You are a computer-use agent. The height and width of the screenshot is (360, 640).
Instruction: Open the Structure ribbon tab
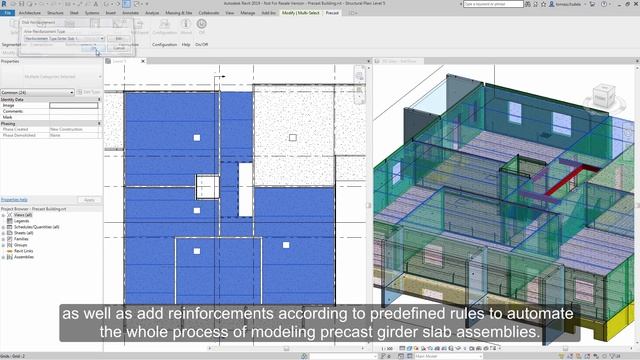pos(55,13)
